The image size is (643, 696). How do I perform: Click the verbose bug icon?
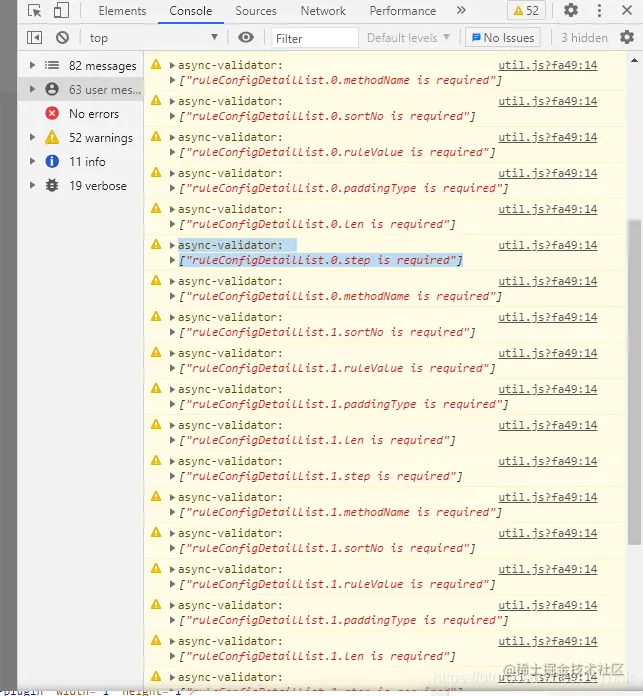[x=52, y=185]
